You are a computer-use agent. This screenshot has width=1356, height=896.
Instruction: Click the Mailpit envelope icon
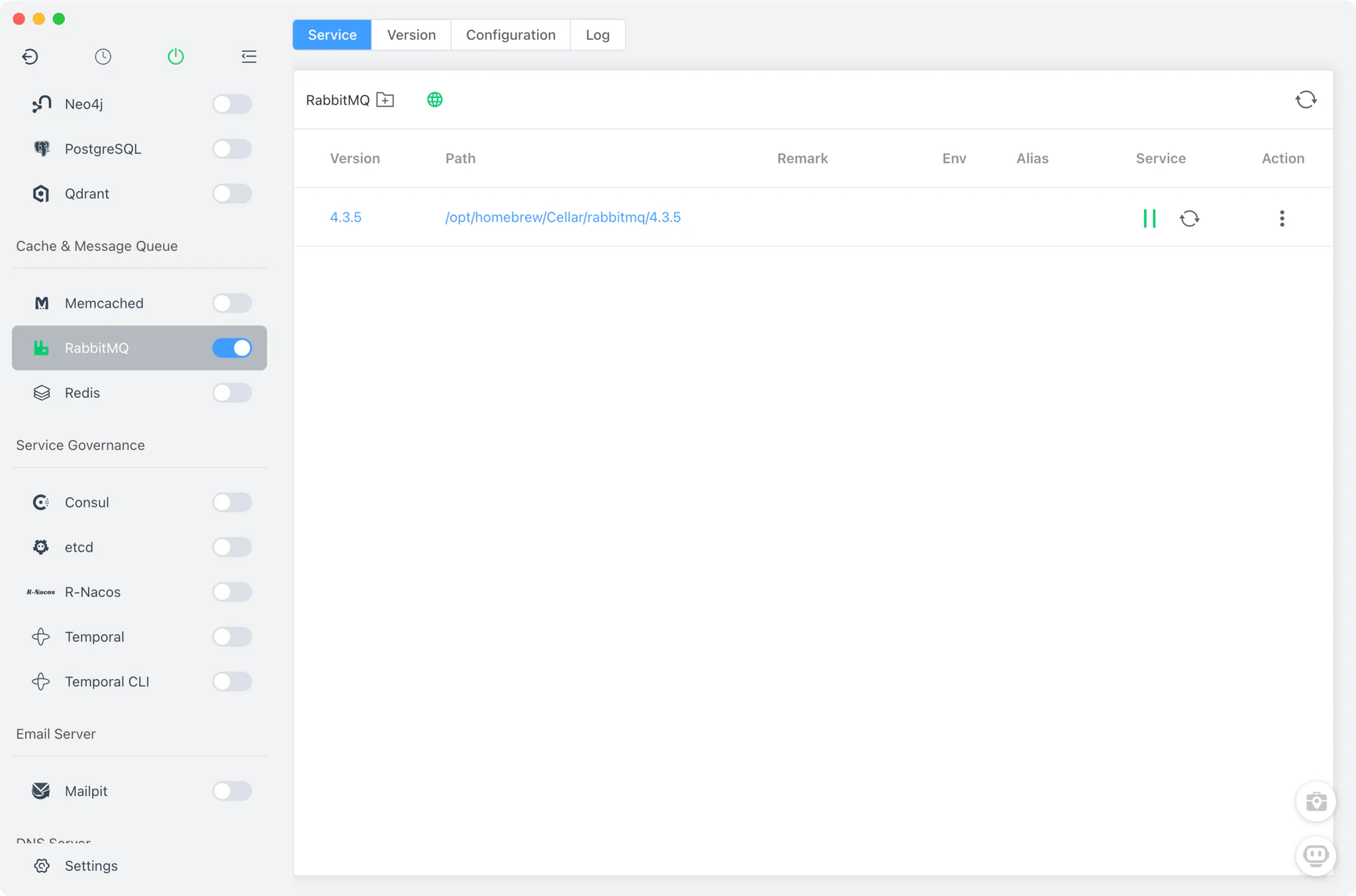click(x=41, y=791)
